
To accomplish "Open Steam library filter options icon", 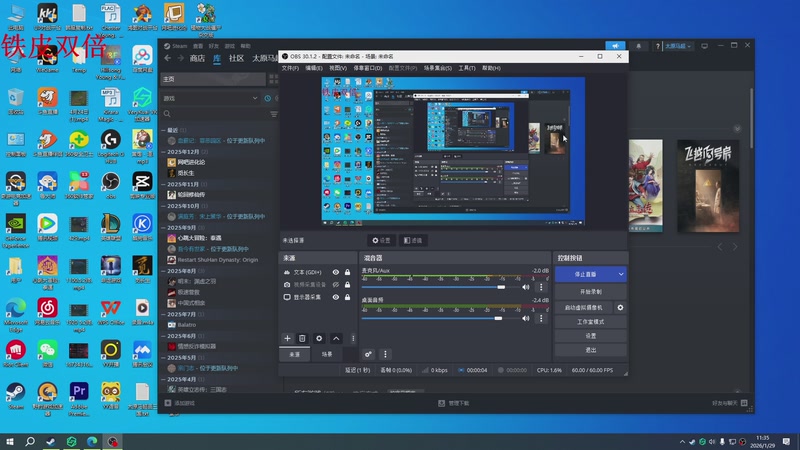I will [274, 114].
